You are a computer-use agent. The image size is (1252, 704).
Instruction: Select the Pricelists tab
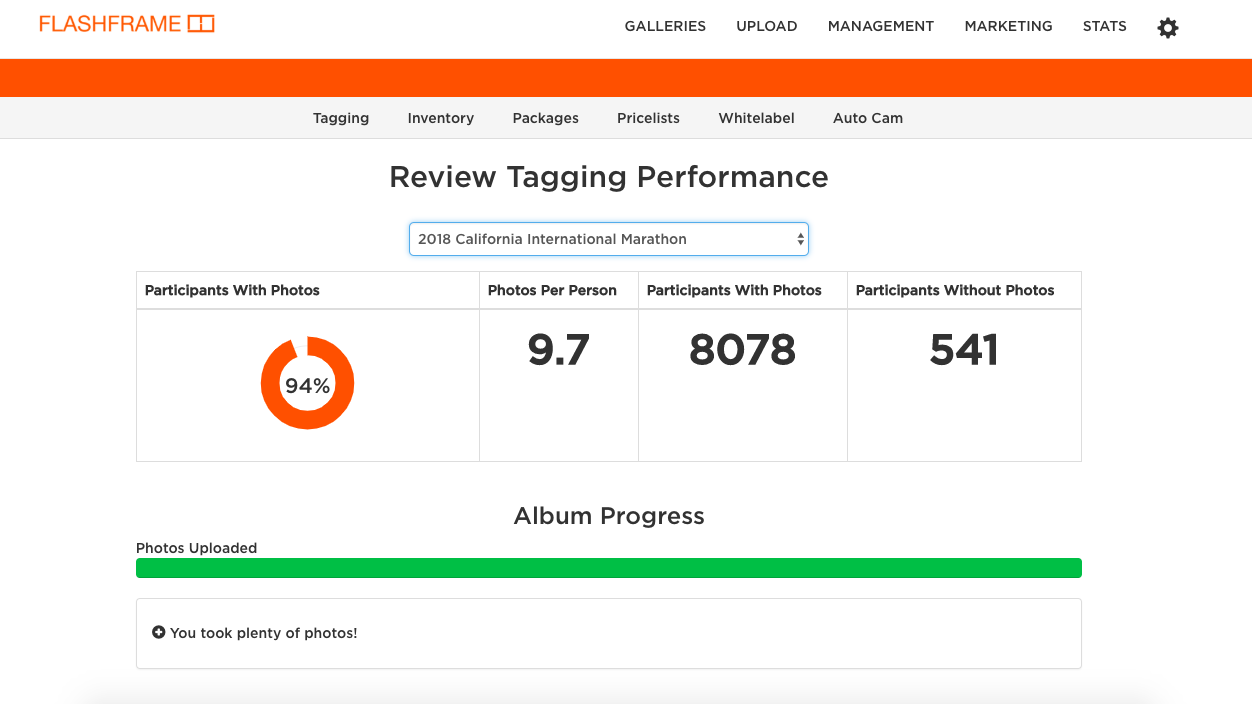coord(648,118)
